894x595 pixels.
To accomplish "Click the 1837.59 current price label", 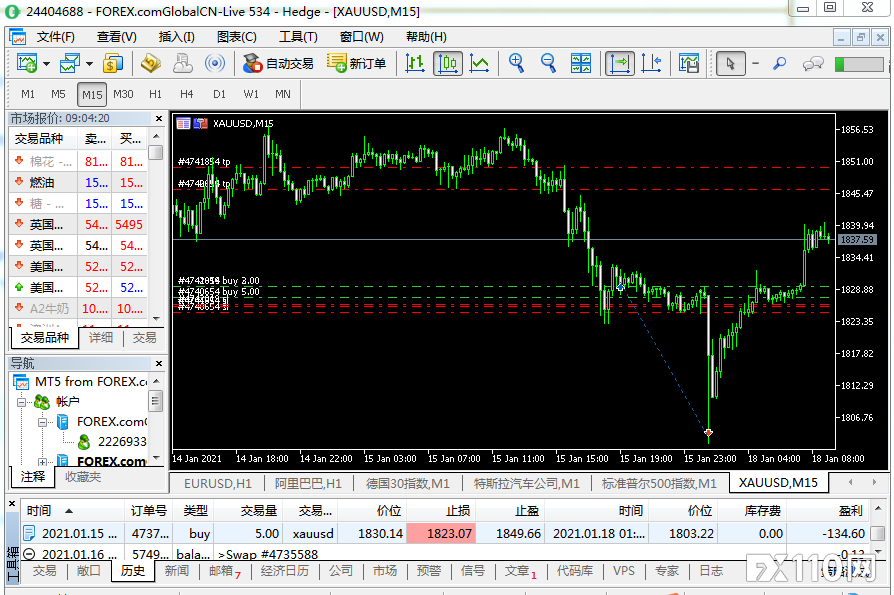I will pyautogui.click(x=857, y=240).
